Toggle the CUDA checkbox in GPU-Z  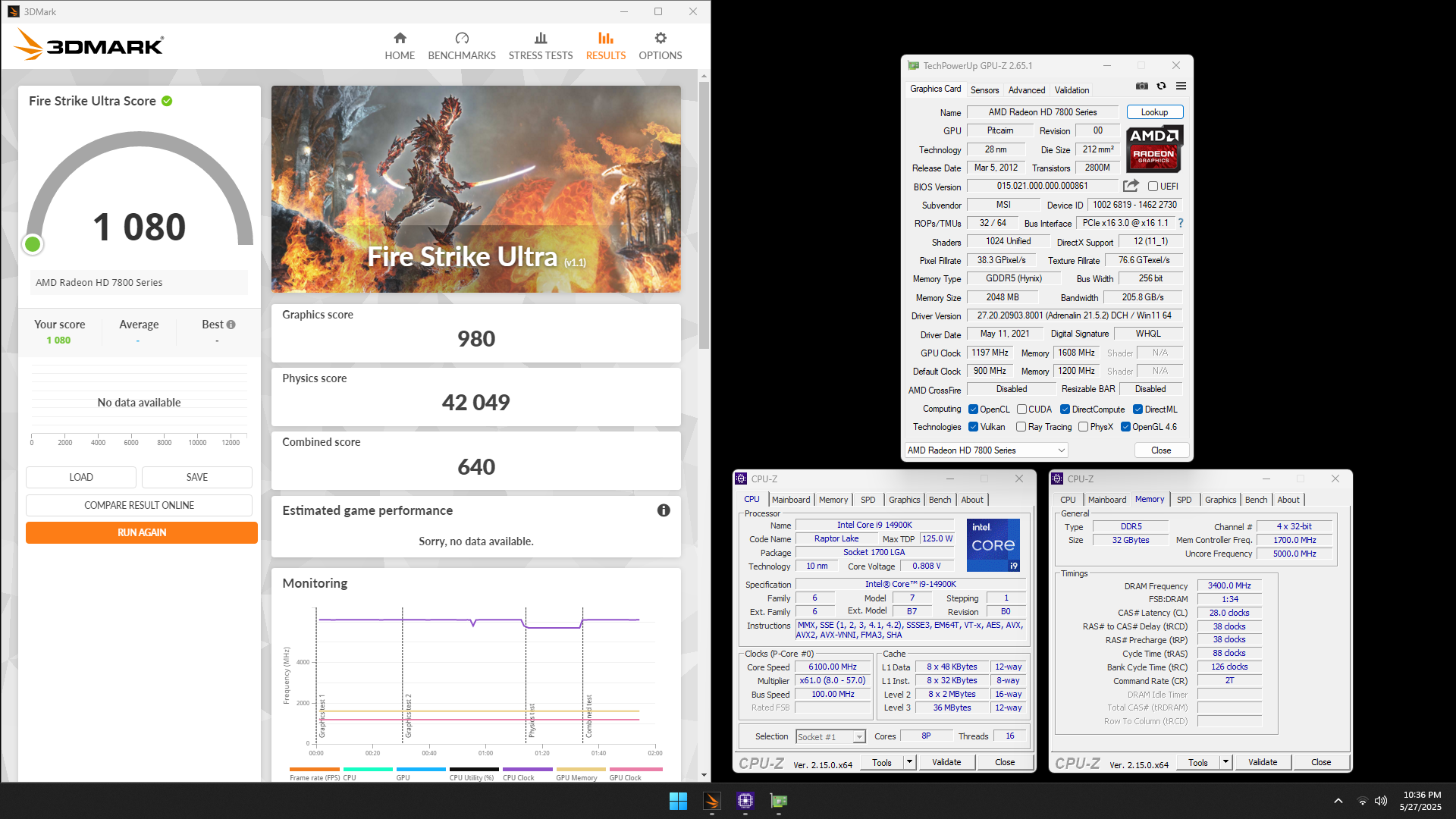[1021, 409]
